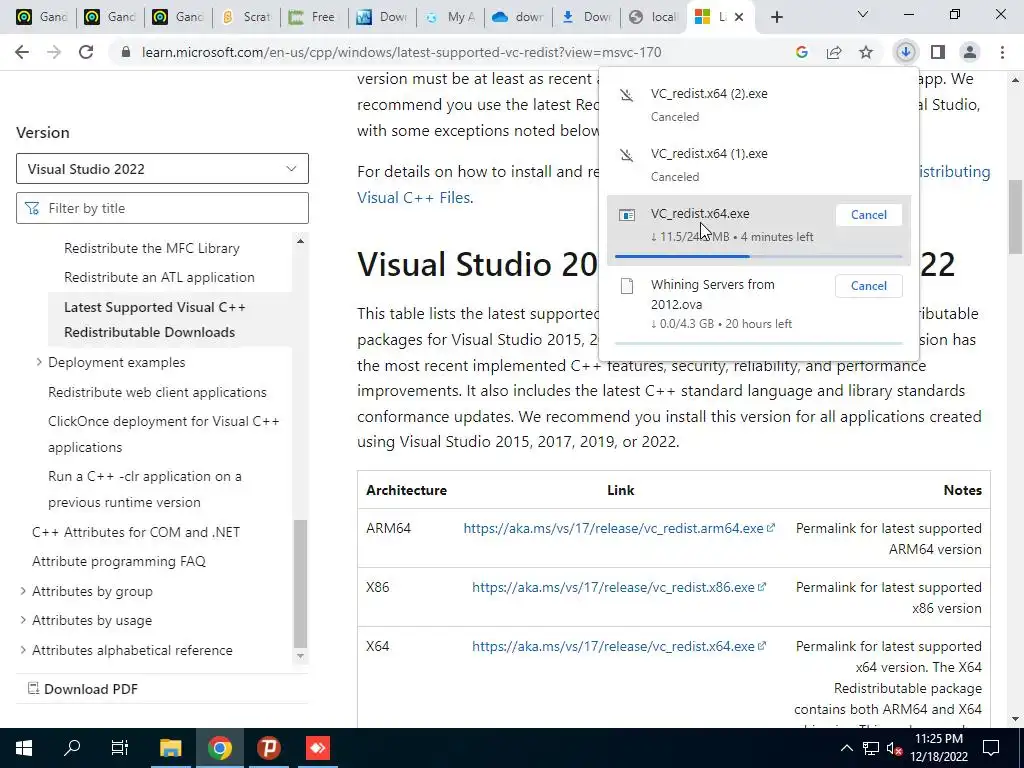Cancel the Whining Servers ova download
Viewport: 1024px width, 768px height.
pyautogui.click(x=869, y=286)
